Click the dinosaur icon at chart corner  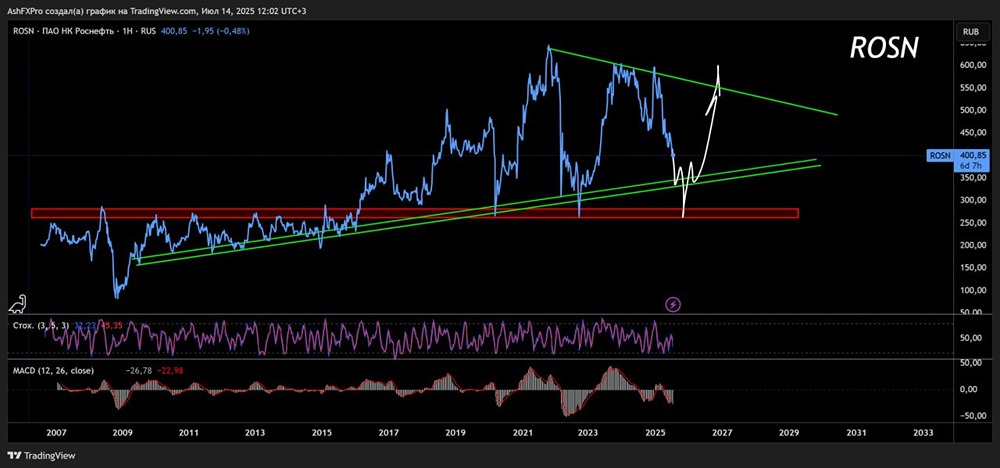coord(16,304)
